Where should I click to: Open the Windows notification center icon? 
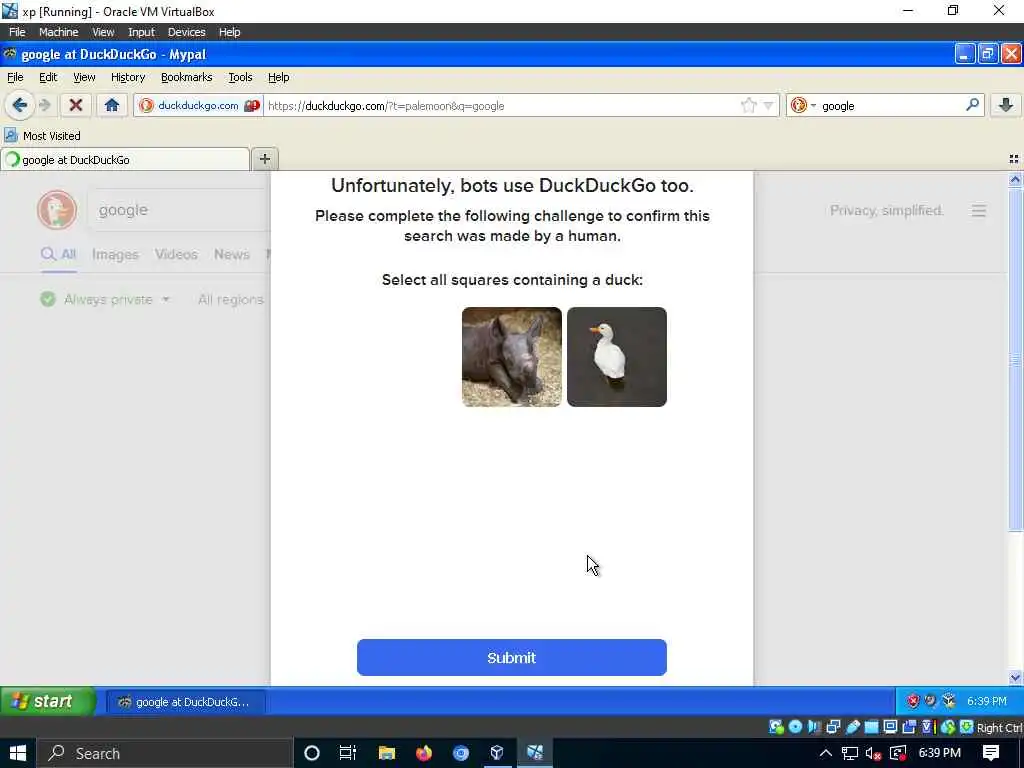(x=991, y=753)
